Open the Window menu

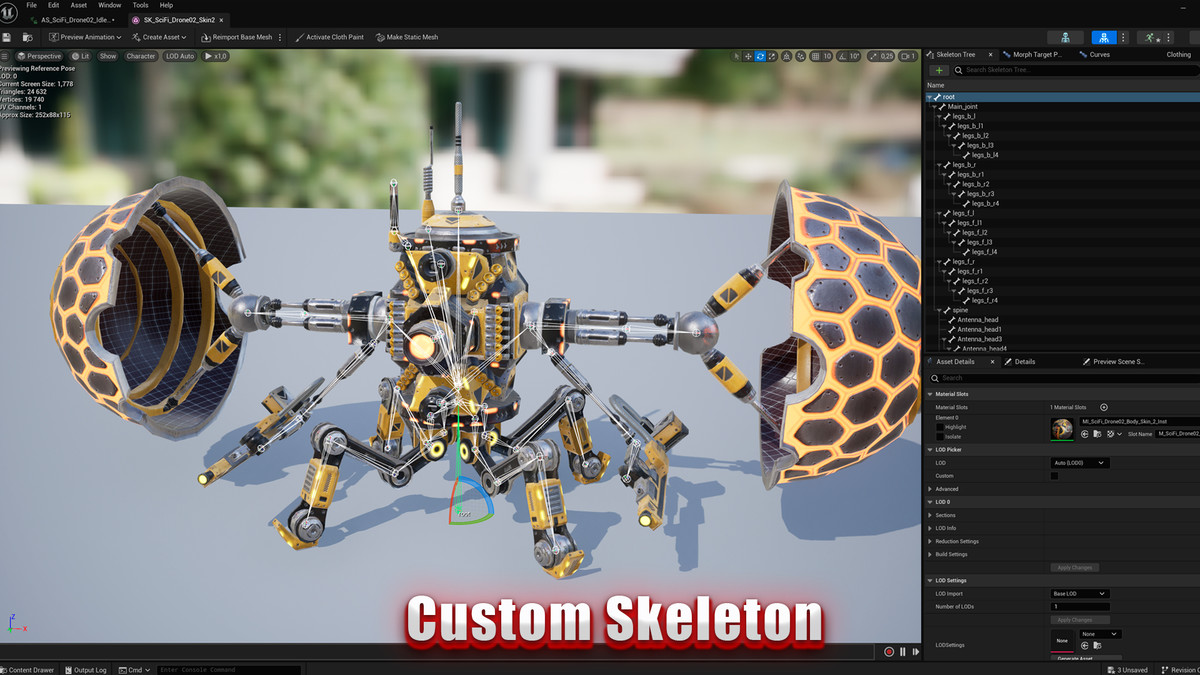[x=109, y=5]
